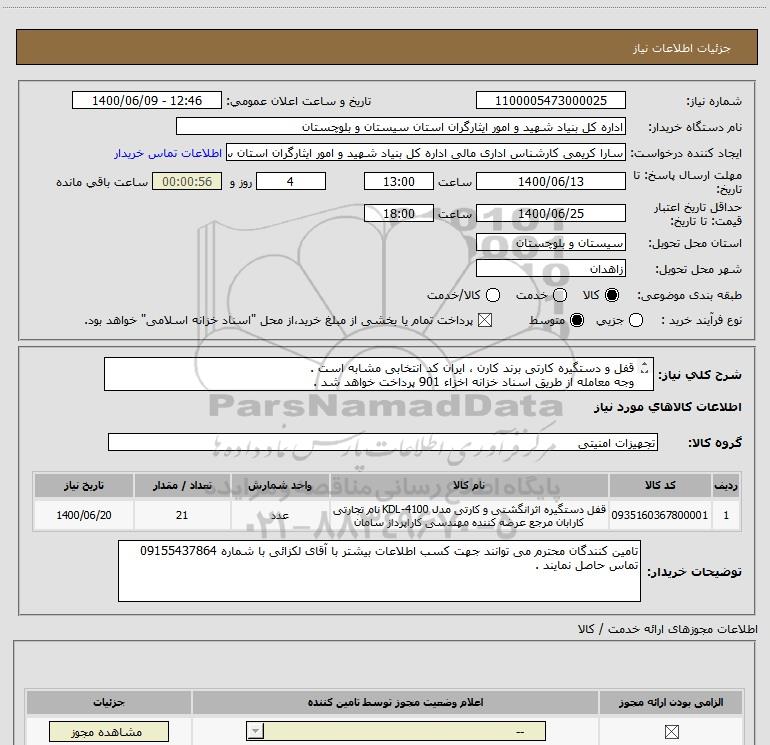This screenshot has height=745, width=770.
Task: Click the countdown timer 00:00:56
Action: pos(187,181)
